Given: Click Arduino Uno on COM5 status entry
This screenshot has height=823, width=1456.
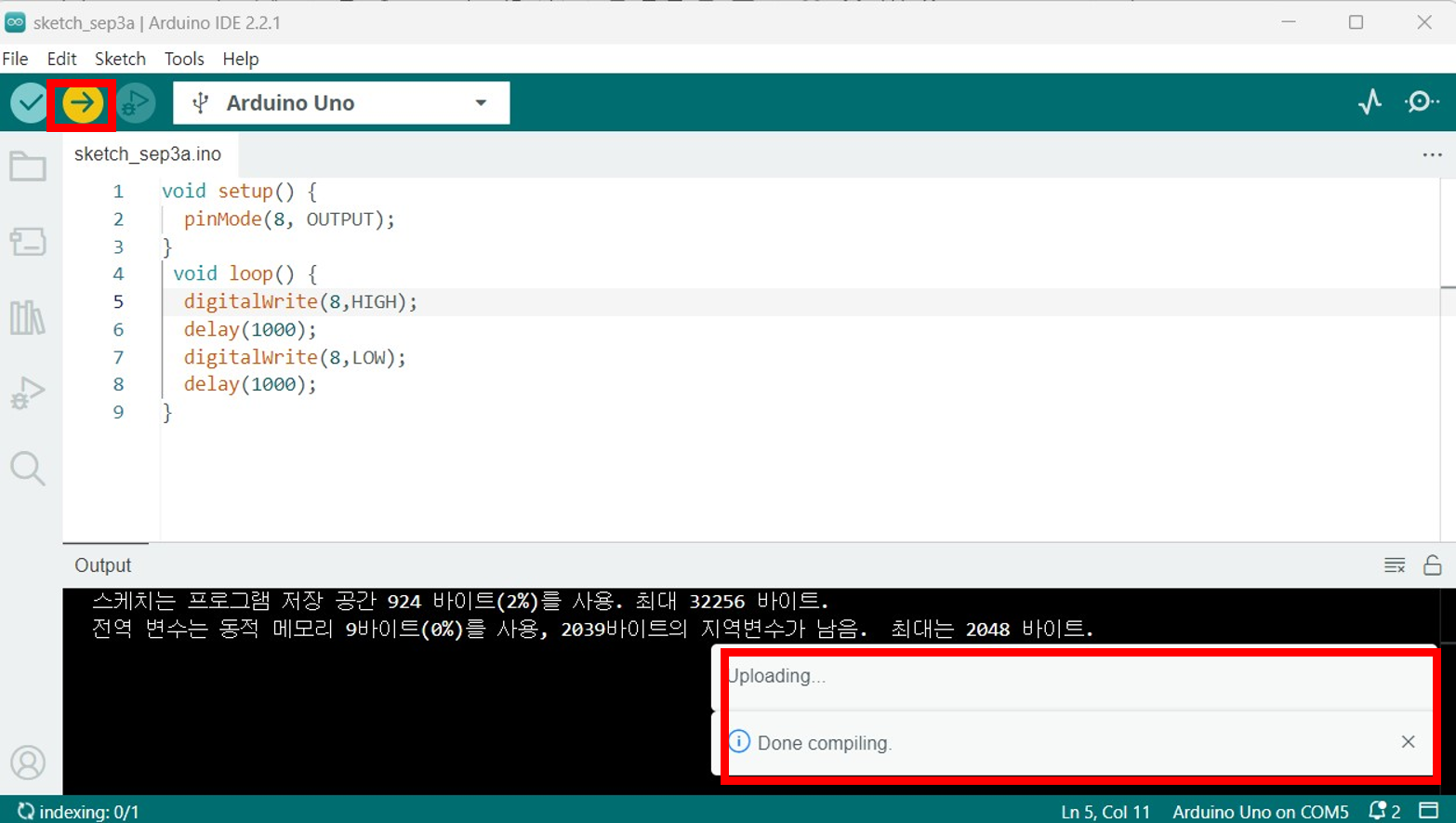Looking at the screenshot, I should click(1260, 812).
